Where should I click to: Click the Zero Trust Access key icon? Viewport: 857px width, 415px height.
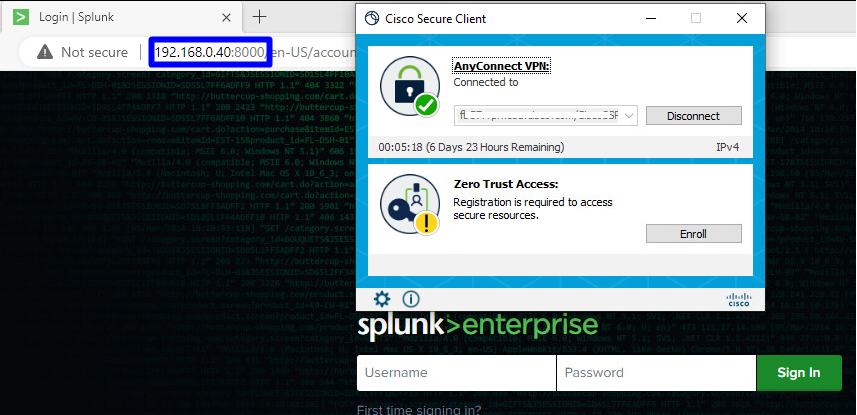point(410,204)
